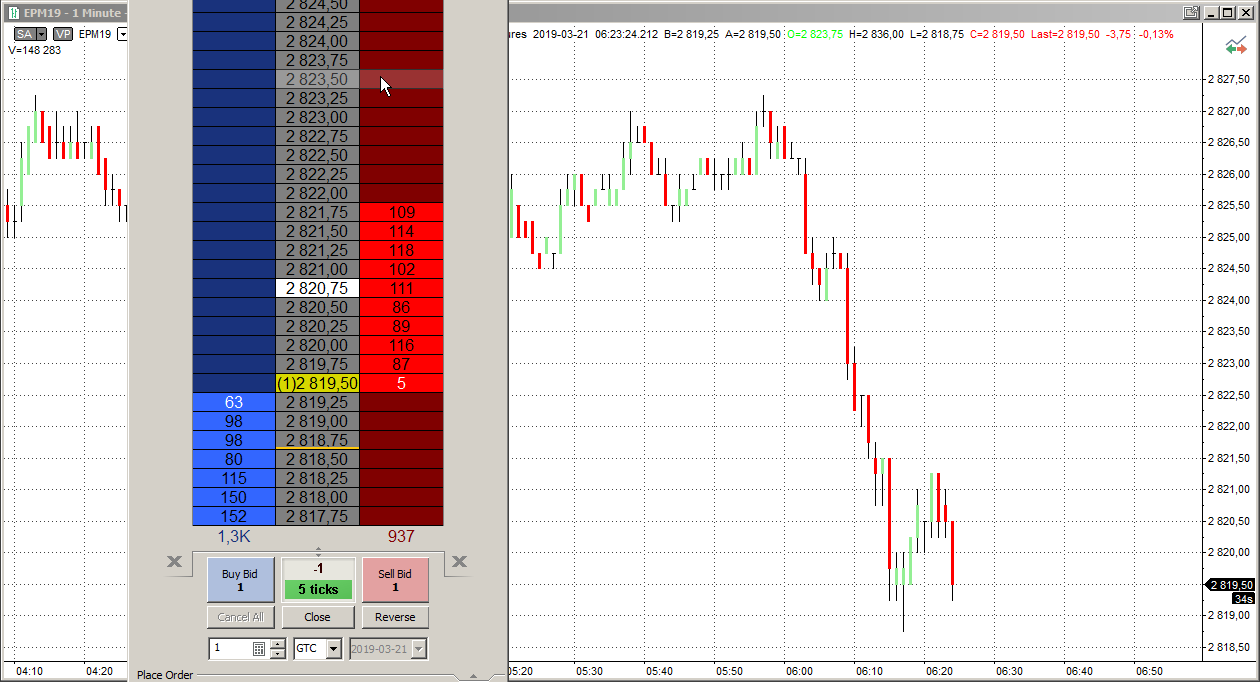Click price cell 2 823,50 in ladder
The width and height of the screenshot is (1260, 682).
tap(317, 79)
